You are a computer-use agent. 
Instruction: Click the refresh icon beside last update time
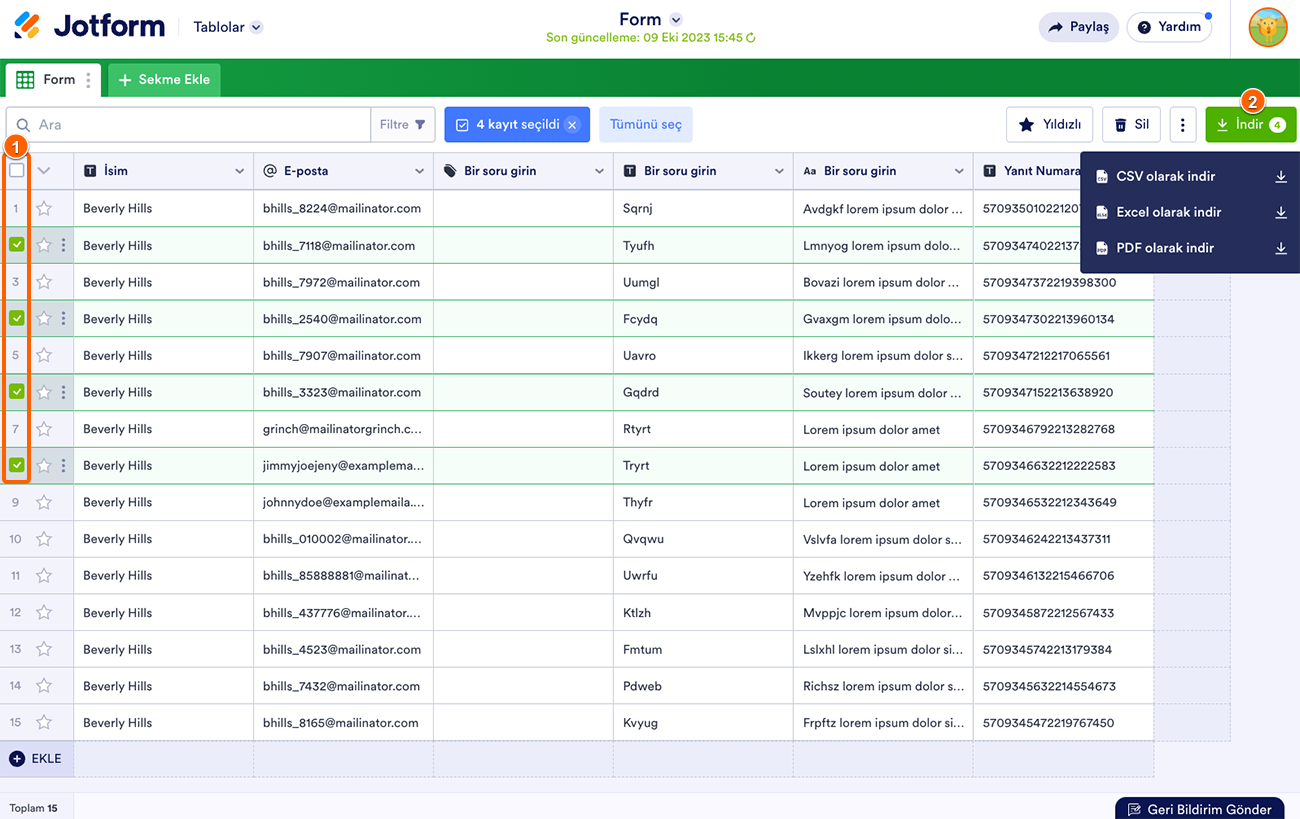click(751, 38)
